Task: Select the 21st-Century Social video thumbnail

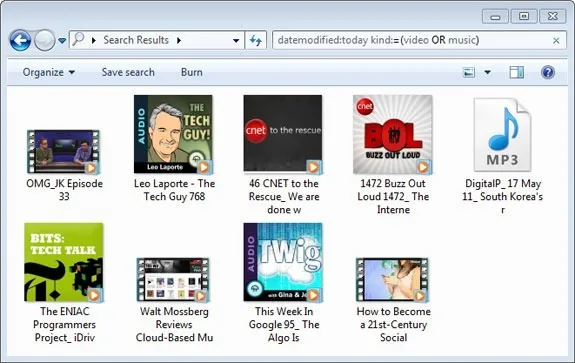Action: coord(392,280)
